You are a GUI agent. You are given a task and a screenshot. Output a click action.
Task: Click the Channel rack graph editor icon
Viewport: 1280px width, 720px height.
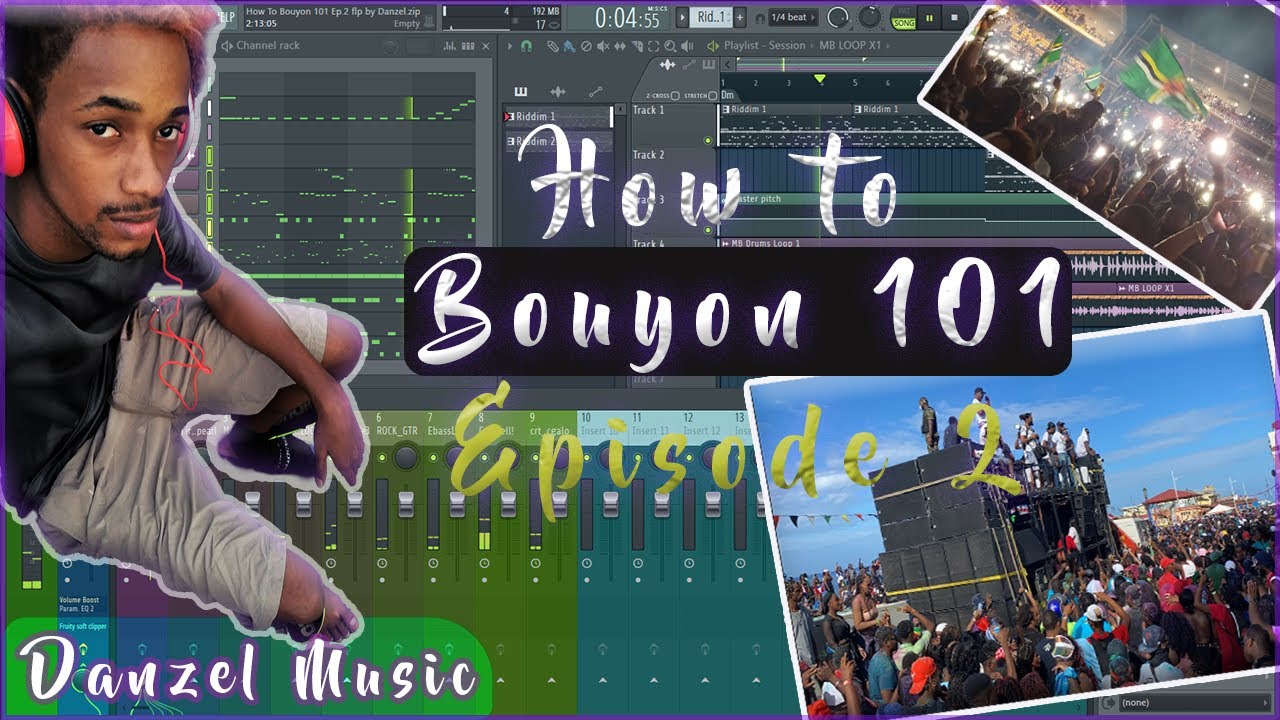450,46
